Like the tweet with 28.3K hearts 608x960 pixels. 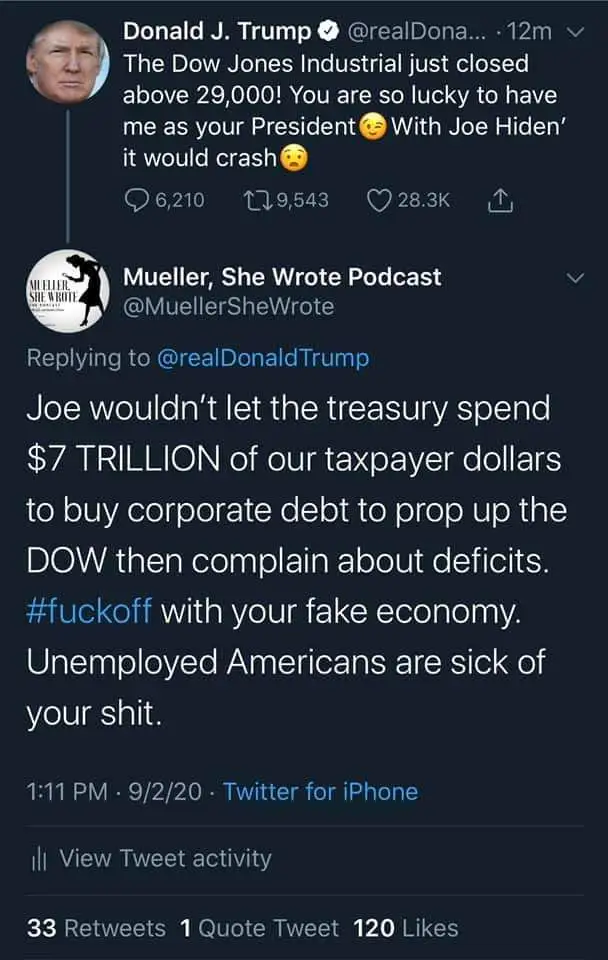click(379, 200)
